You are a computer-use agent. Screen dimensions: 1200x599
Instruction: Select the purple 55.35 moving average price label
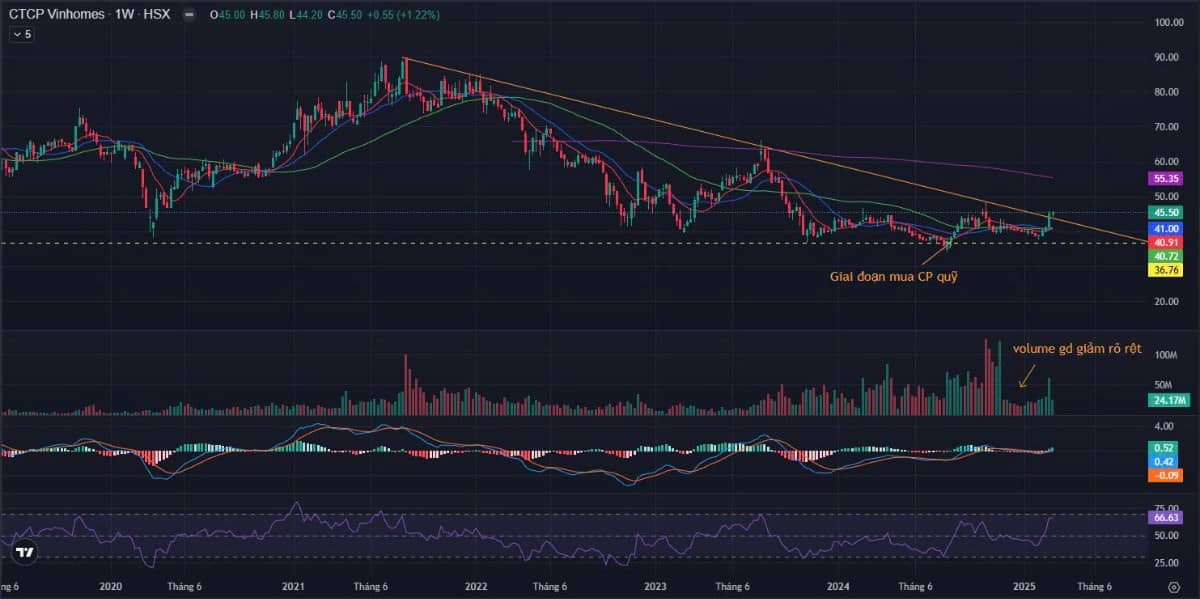tap(1165, 177)
